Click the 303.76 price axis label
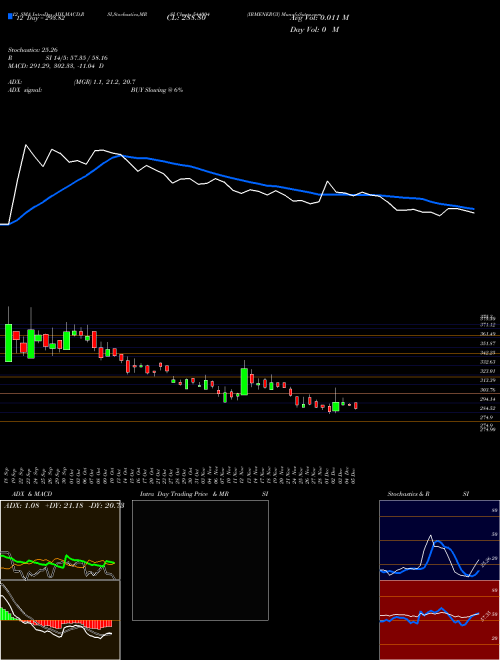 pyautogui.click(x=488, y=390)
